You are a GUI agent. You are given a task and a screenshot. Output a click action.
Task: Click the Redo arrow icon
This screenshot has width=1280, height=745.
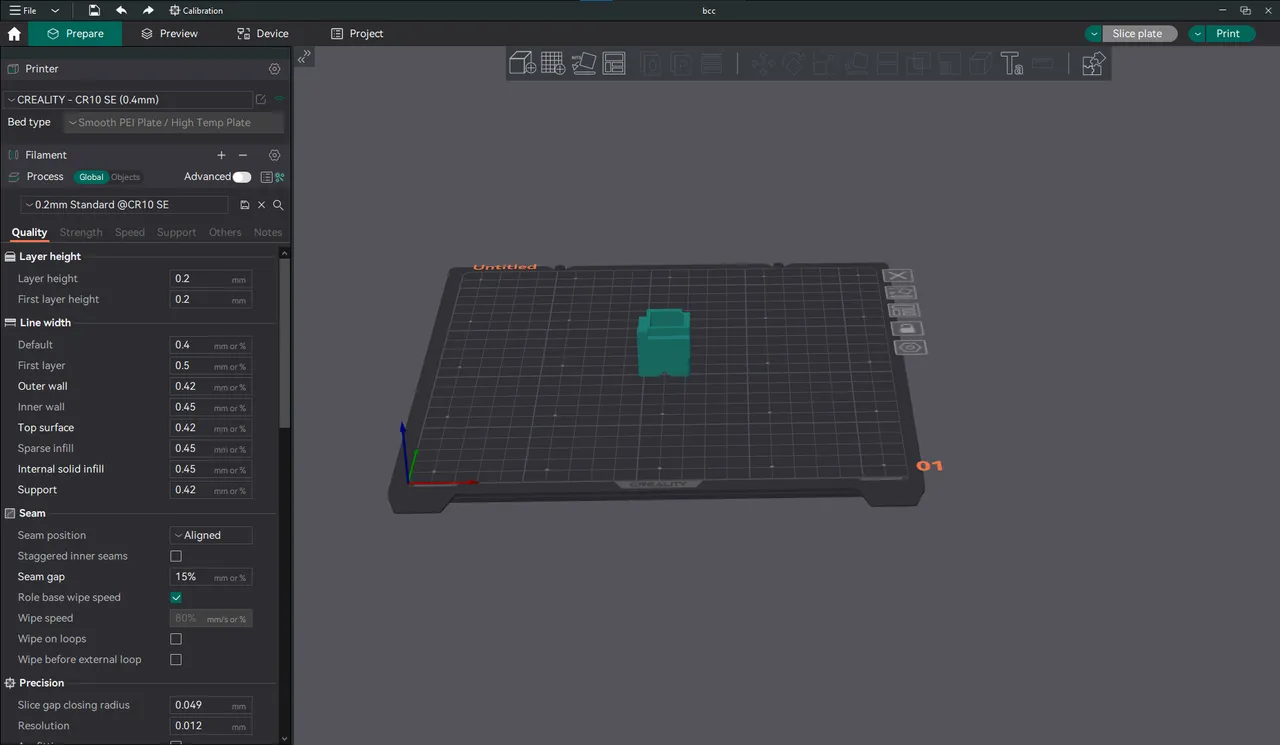tap(148, 10)
